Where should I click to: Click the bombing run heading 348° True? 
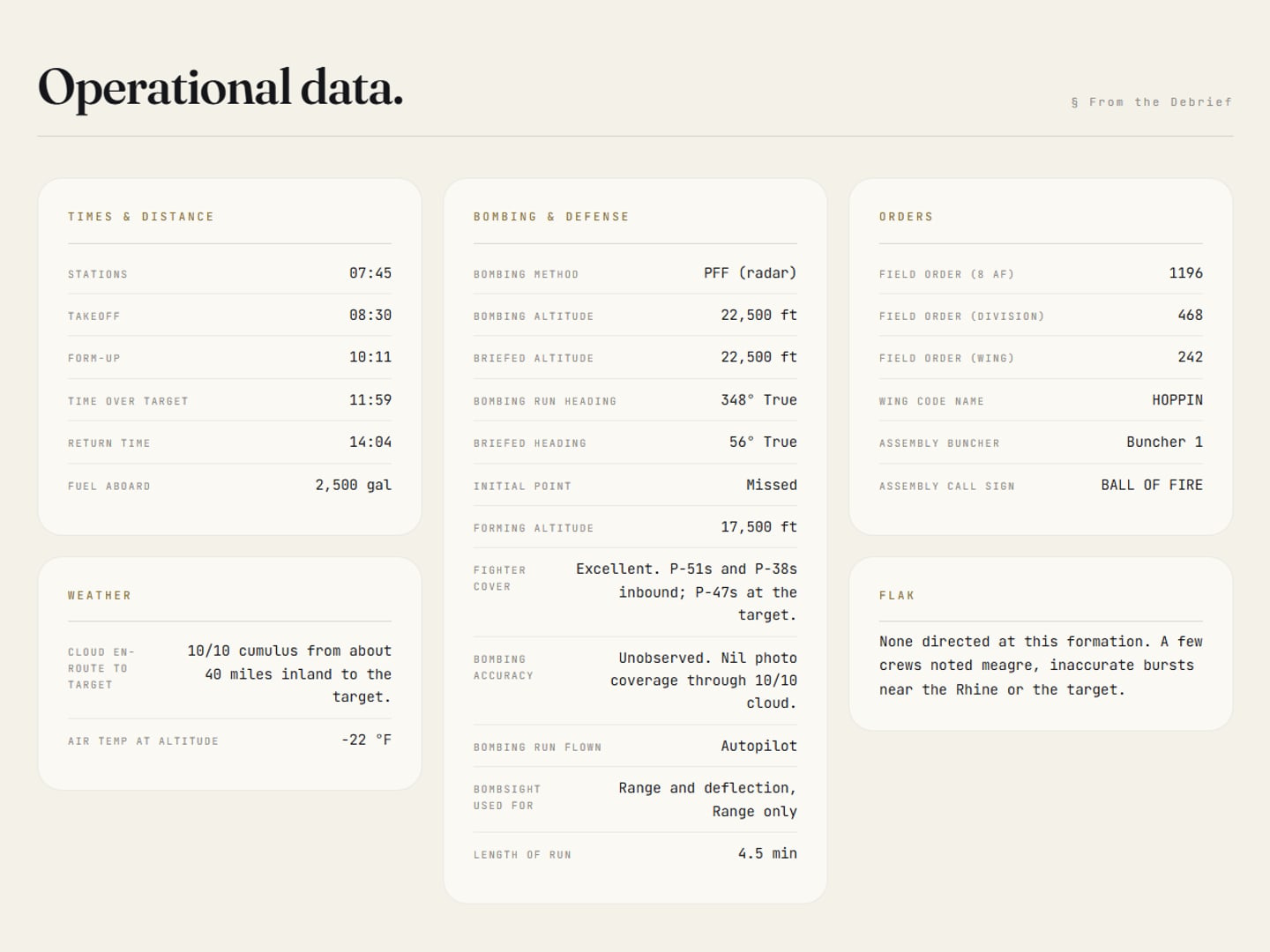click(x=758, y=400)
